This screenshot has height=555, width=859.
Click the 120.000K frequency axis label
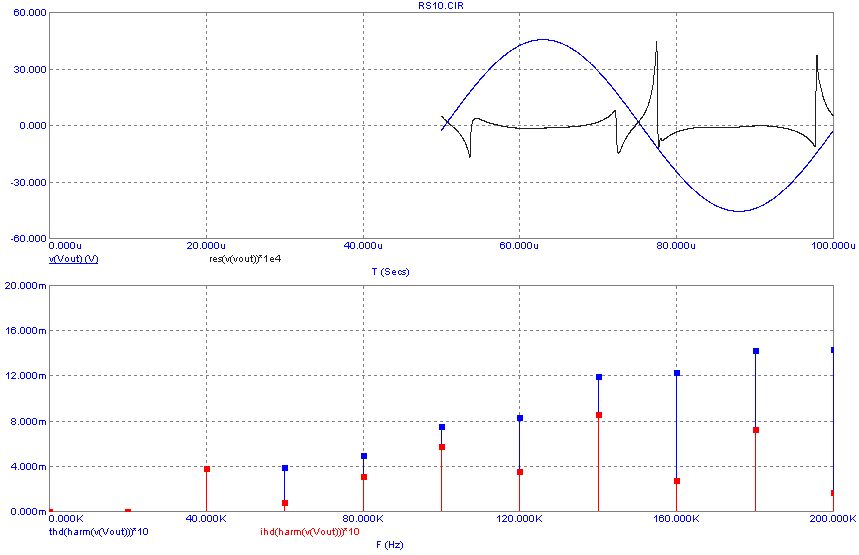(x=519, y=519)
